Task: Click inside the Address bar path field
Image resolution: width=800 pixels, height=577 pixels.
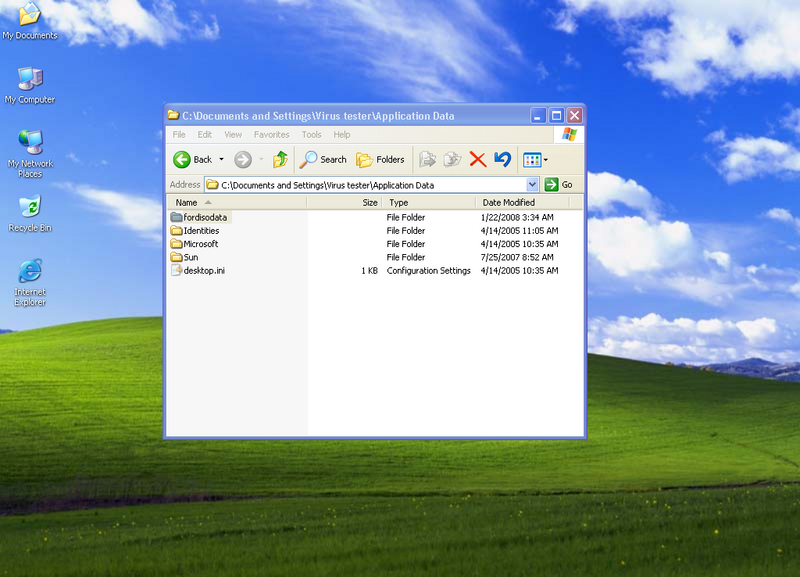Action: point(365,185)
